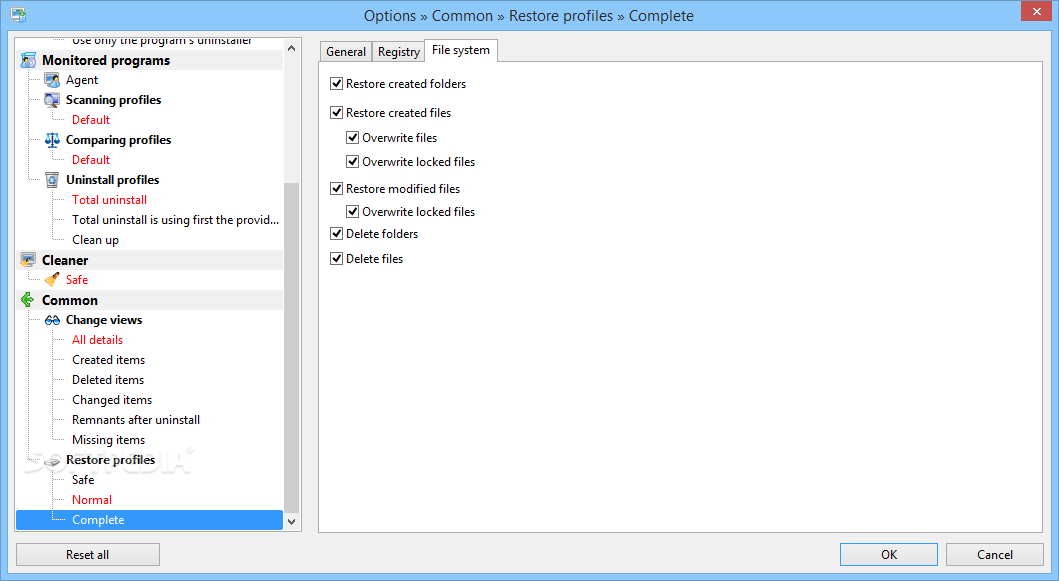
Task: Open Uninstall profiles in tree
Action: click(113, 180)
